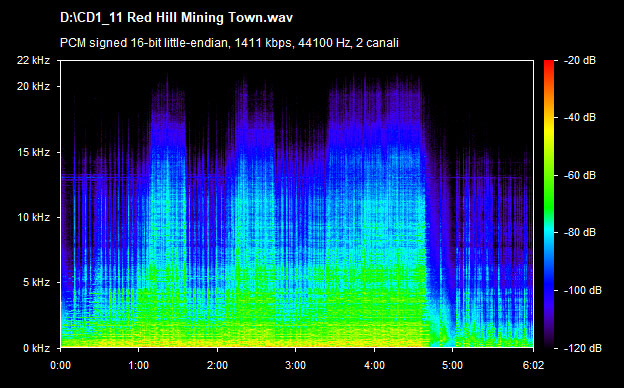Click the 2:00 time axis marker
Image resolution: width=624 pixels, height=388 pixels.
pyautogui.click(x=217, y=365)
